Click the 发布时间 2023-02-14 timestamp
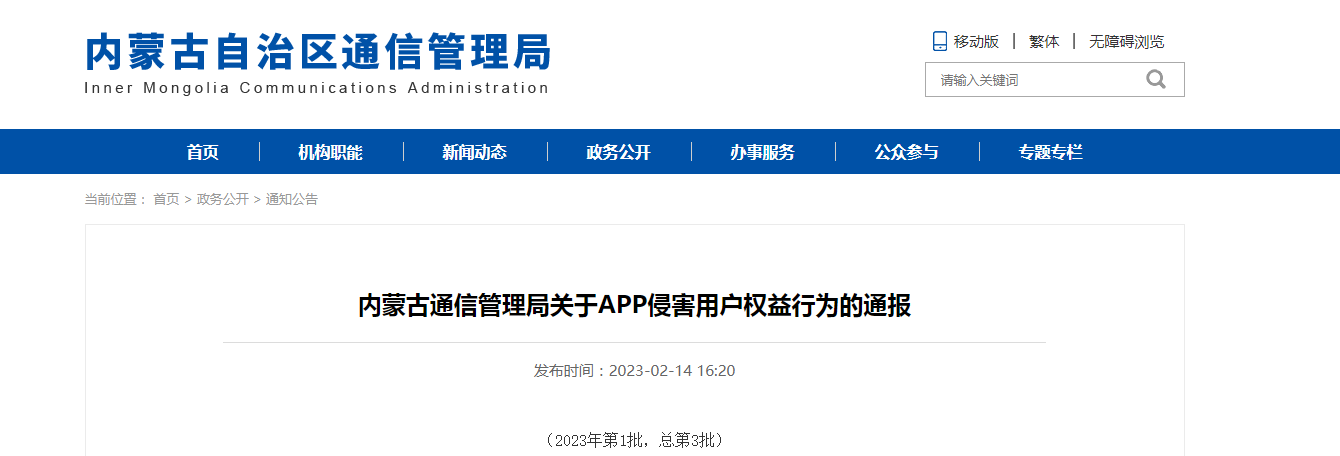The width and height of the screenshot is (1340, 456). point(634,371)
